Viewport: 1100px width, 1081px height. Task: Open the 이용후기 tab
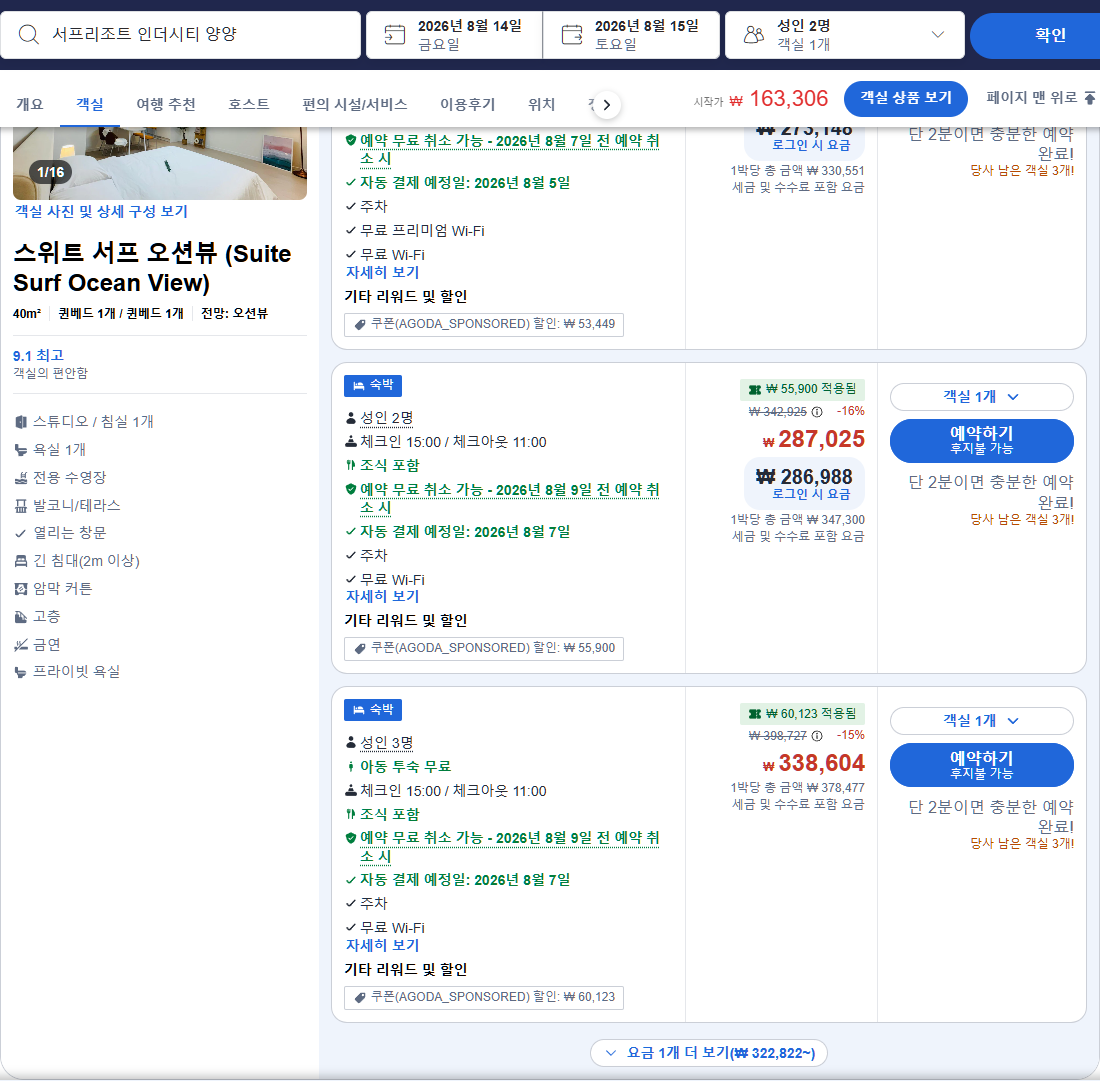point(467,105)
